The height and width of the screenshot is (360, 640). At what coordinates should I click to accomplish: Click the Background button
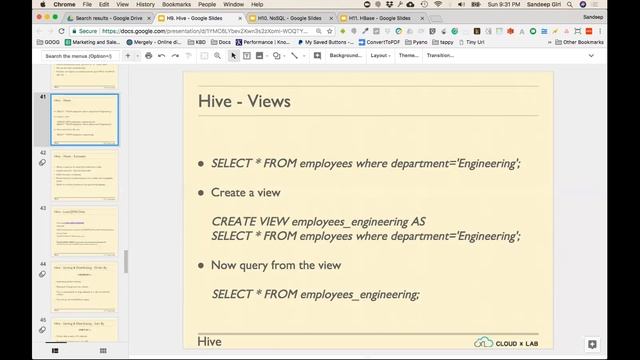345,56
